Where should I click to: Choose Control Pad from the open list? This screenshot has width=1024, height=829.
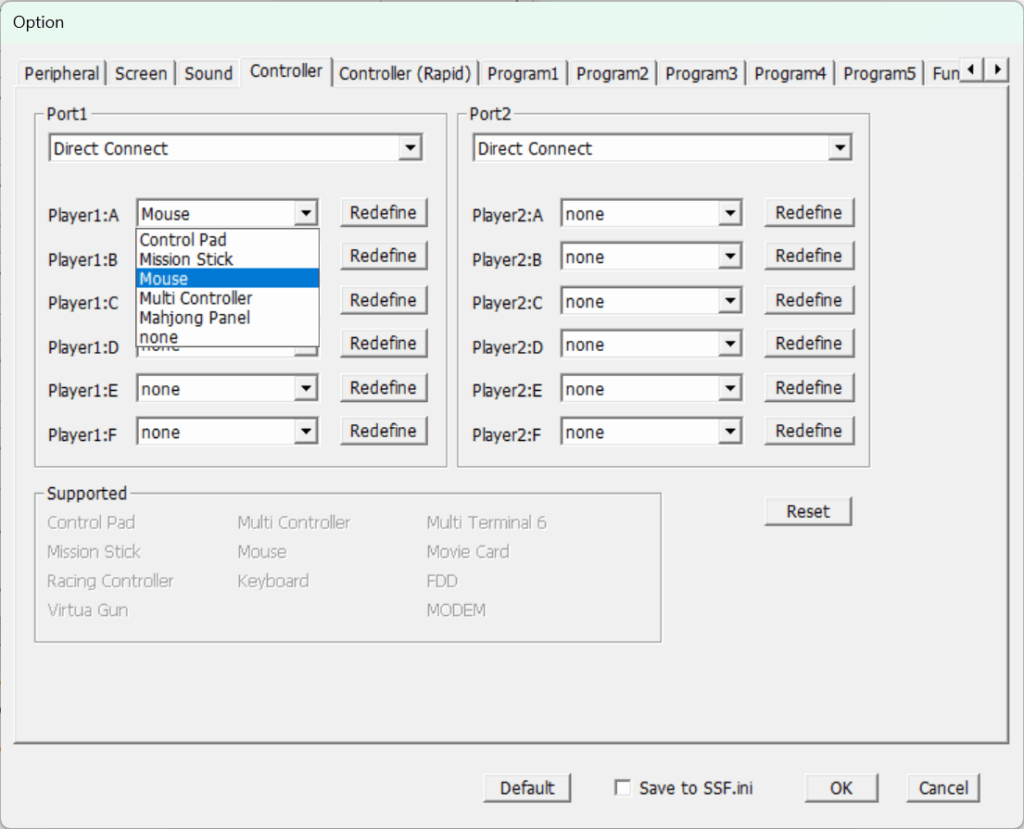click(x=183, y=240)
